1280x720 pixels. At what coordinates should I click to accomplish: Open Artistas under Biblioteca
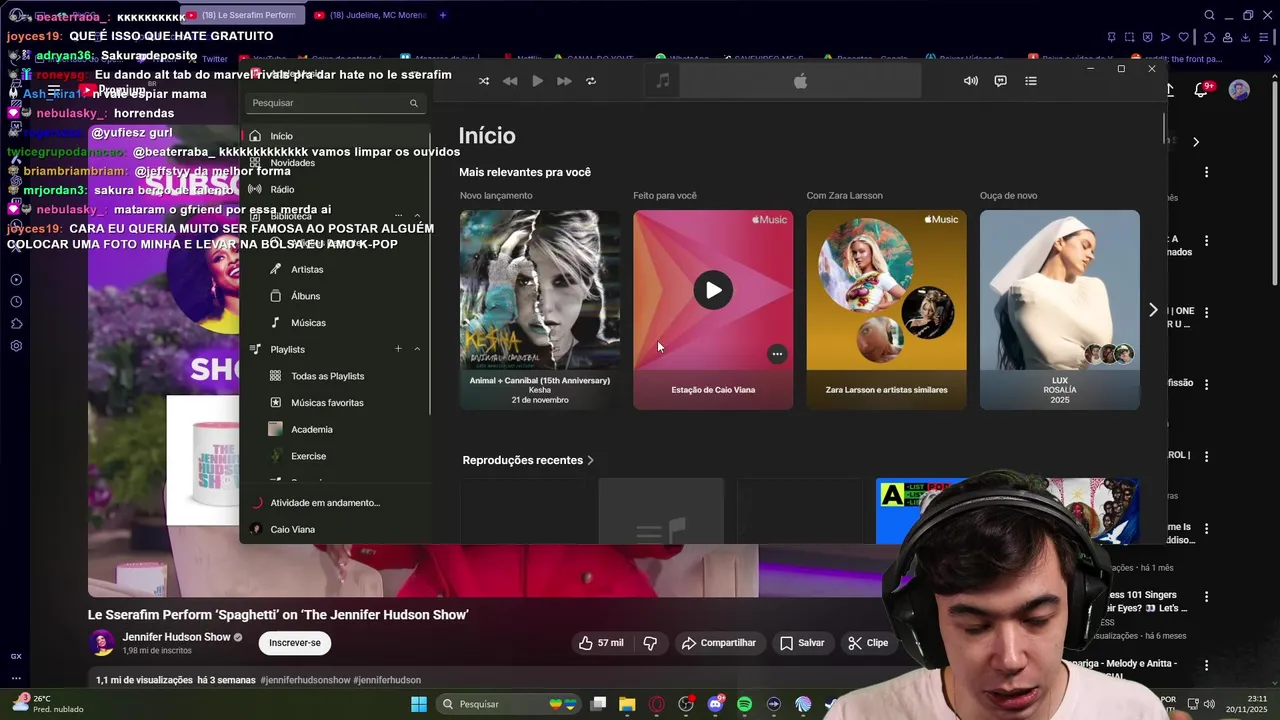tap(335, 269)
